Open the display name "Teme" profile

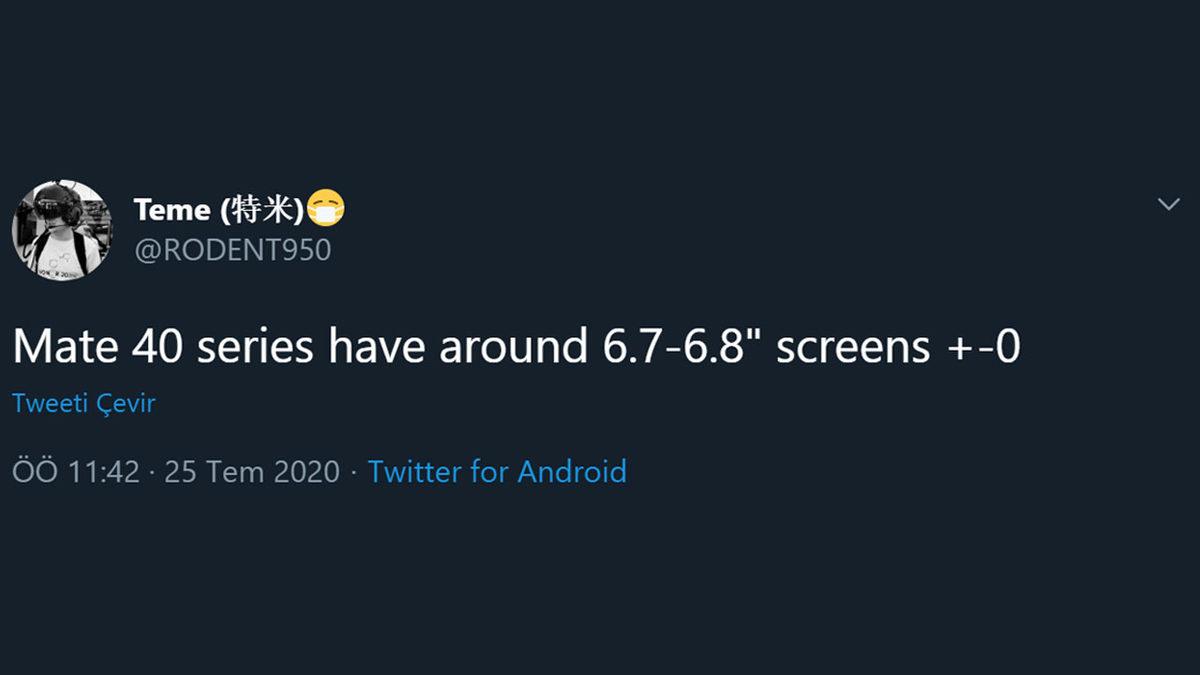(171, 210)
